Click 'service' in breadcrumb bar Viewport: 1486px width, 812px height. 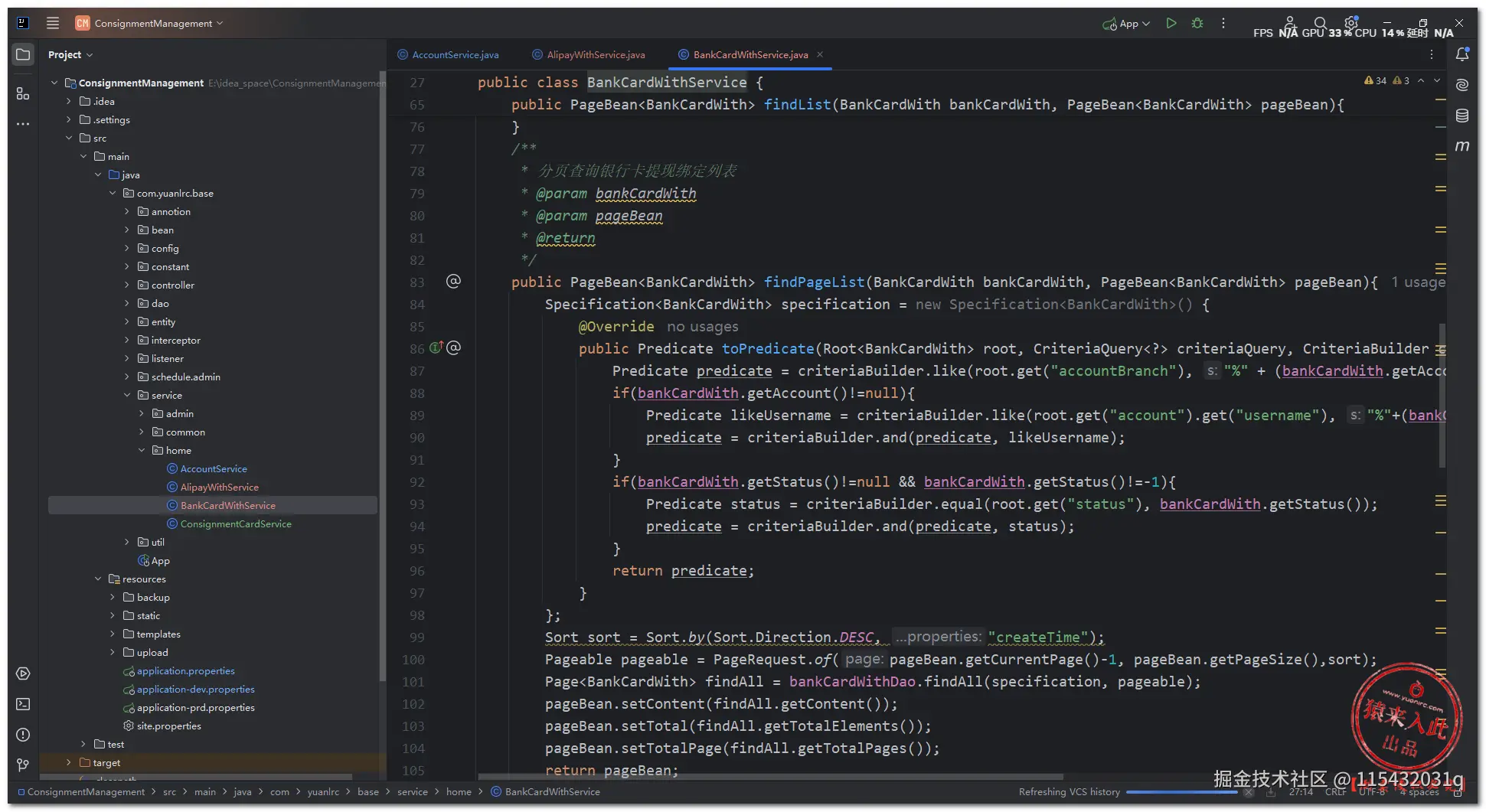[x=413, y=792]
